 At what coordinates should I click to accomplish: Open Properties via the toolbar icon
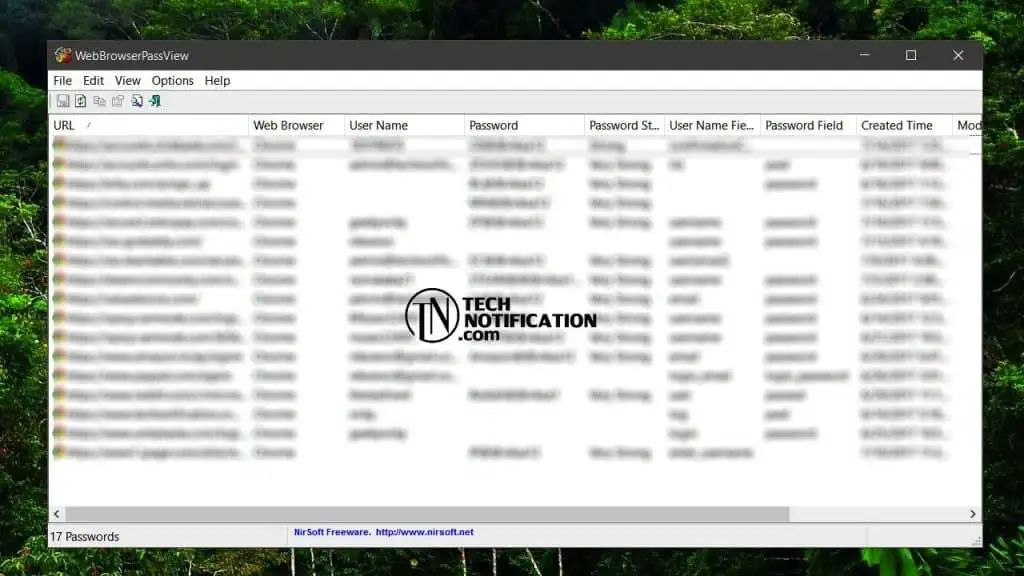click(118, 101)
